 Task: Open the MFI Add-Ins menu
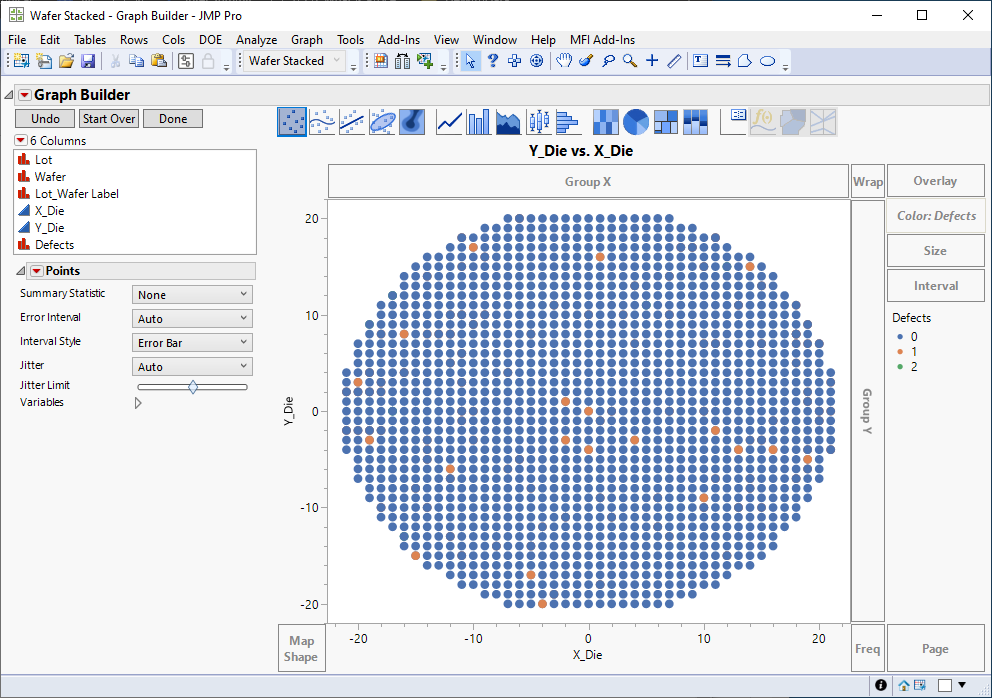[602, 39]
